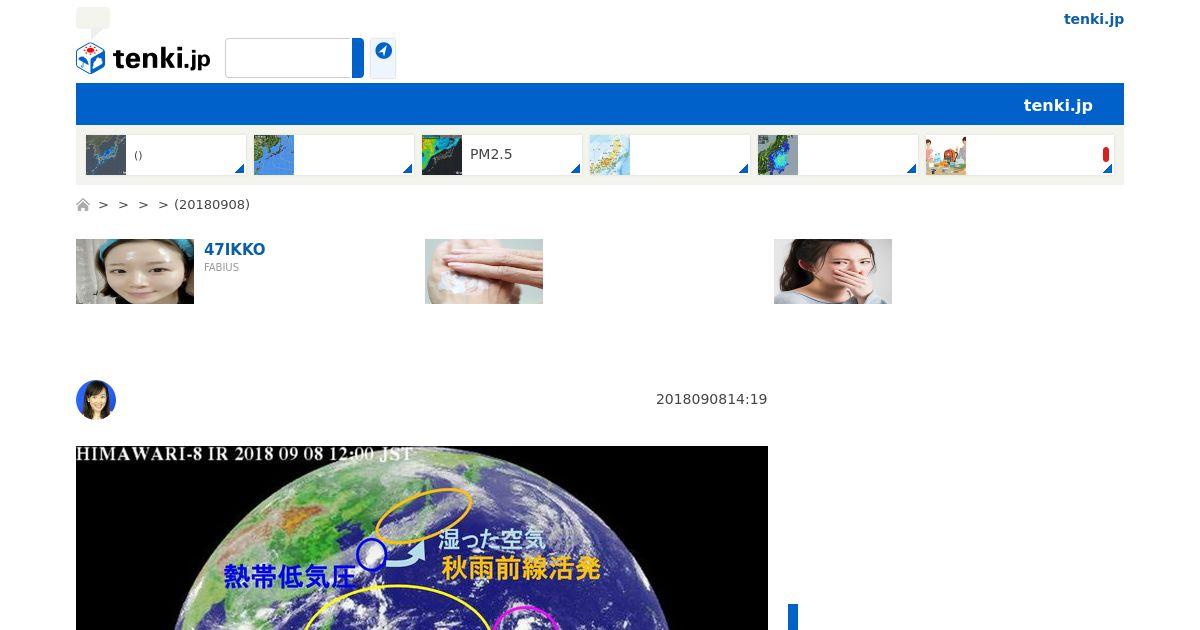Click tenki.jp text in blue navigation bar
Viewport: 1200px width, 630px height.
(x=1058, y=105)
